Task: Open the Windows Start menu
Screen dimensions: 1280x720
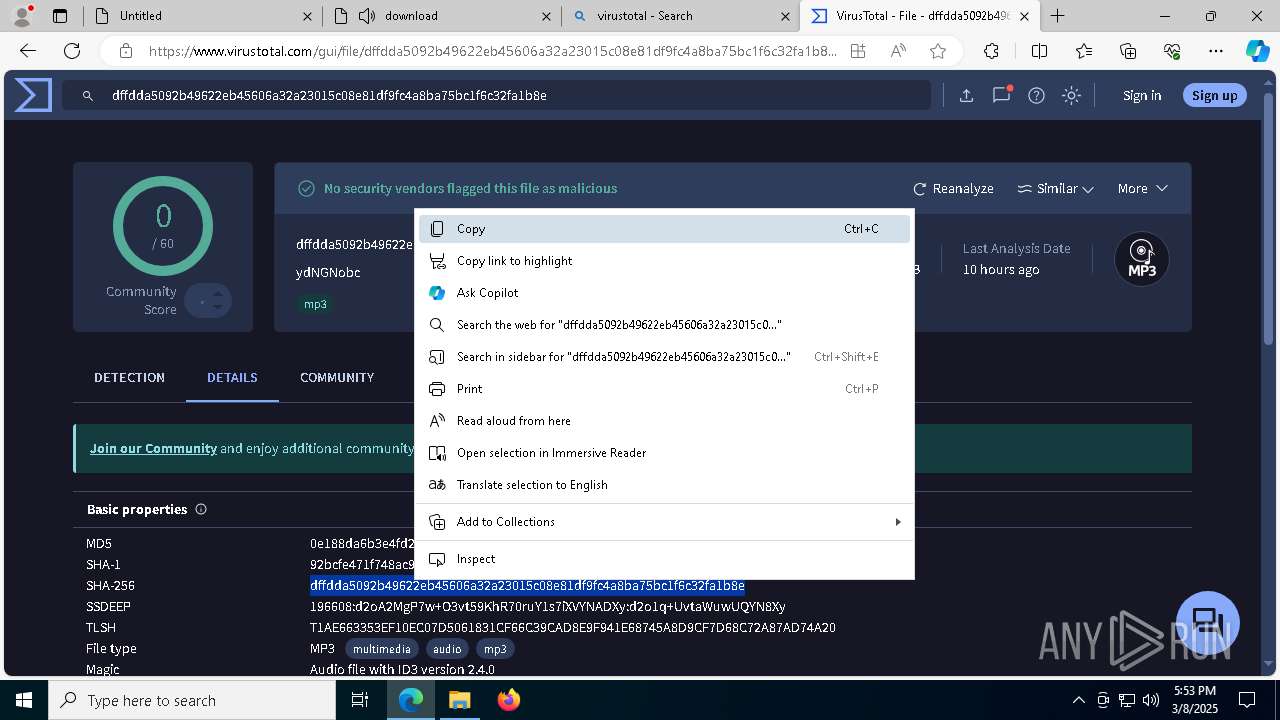Action: 24,700
